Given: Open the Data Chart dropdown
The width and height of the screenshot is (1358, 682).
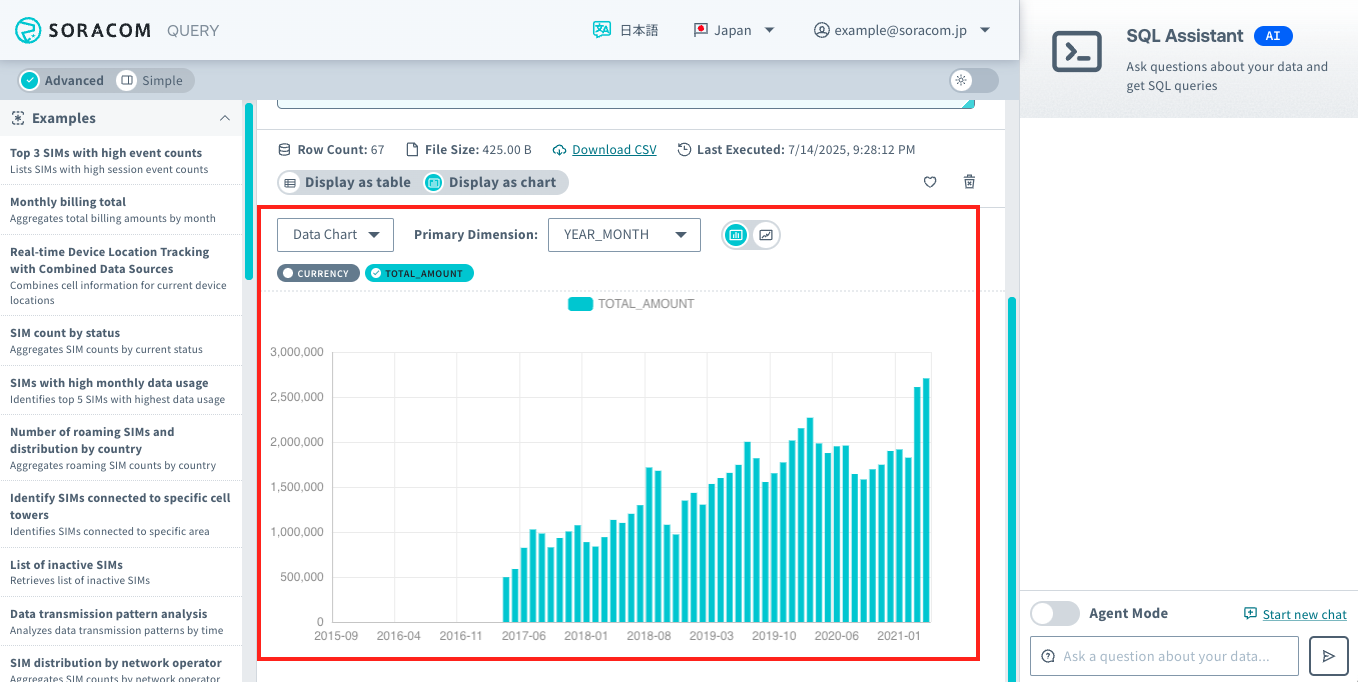Looking at the screenshot, I should 335,234.
